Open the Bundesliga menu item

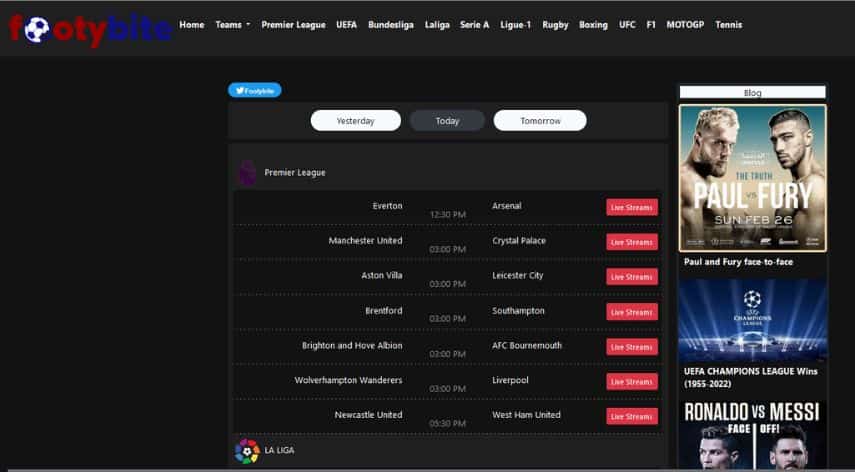(390, 25)
